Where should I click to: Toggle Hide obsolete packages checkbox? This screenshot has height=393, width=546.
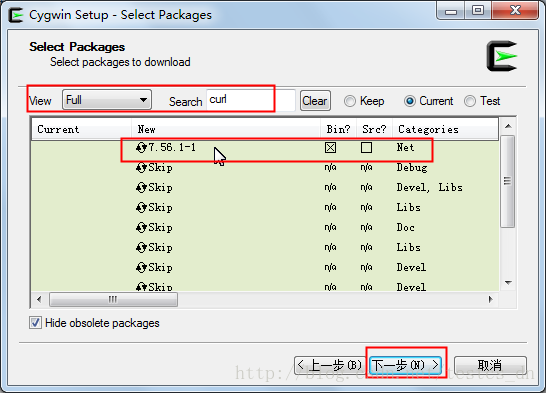point(35,323)
